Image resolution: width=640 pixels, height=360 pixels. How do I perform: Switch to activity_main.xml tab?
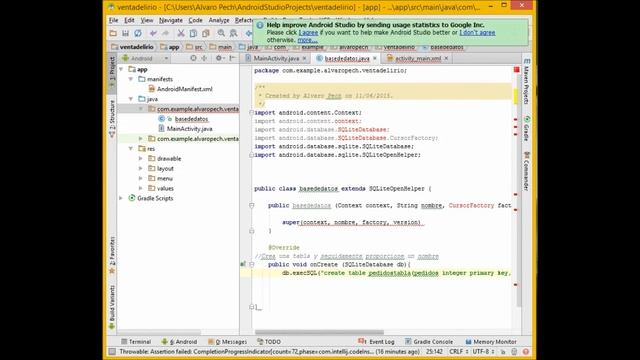418,58
